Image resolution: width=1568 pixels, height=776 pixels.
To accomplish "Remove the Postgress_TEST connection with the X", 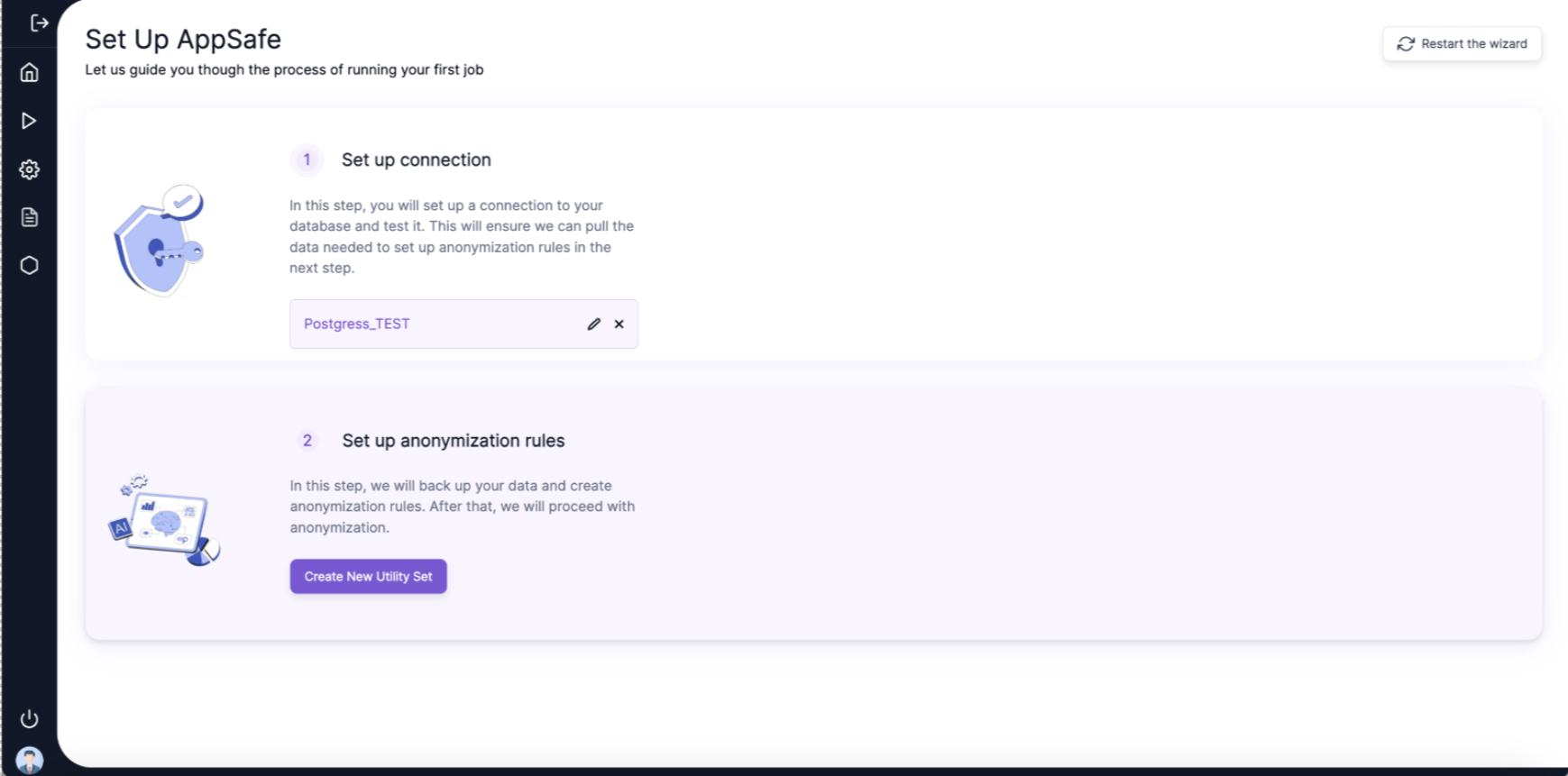I will pos(619,324).
